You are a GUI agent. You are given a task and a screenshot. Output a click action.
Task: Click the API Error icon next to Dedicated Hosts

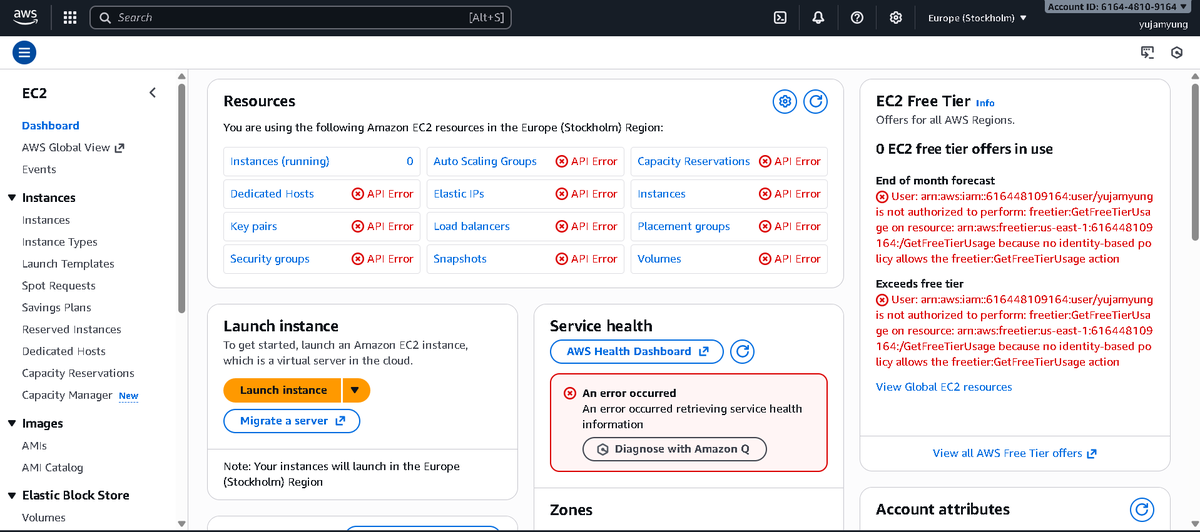(357, 194)
